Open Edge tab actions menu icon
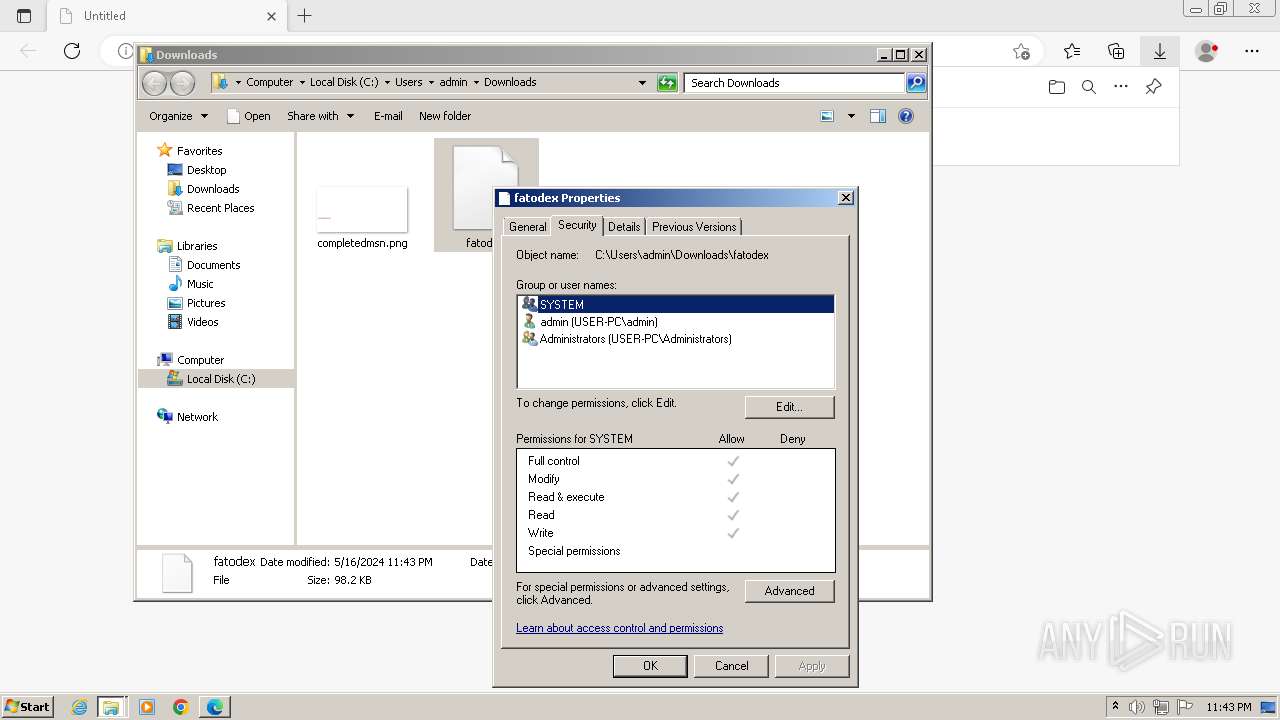1280x720 pixels. [x=24, y=16]
